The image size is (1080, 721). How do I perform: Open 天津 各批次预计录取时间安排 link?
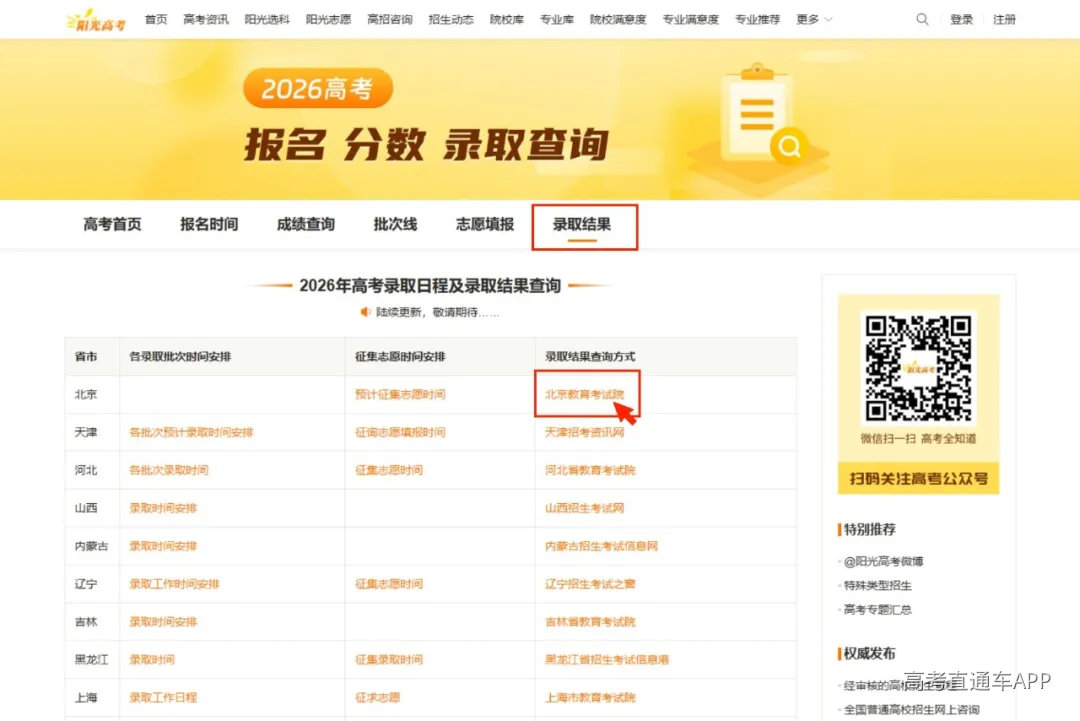click(x=191, y=432)
